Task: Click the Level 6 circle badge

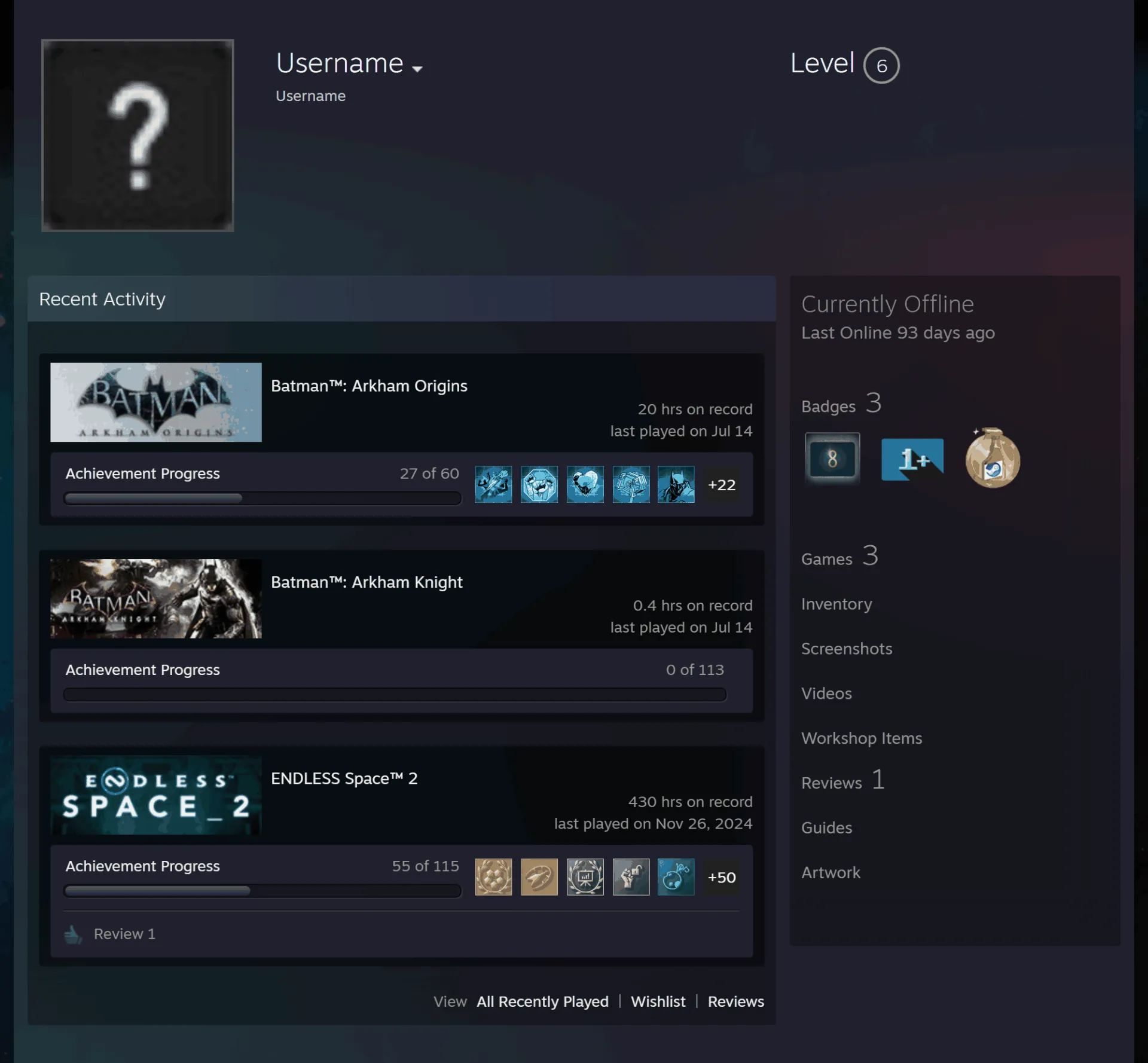Action: click(881, 65)
